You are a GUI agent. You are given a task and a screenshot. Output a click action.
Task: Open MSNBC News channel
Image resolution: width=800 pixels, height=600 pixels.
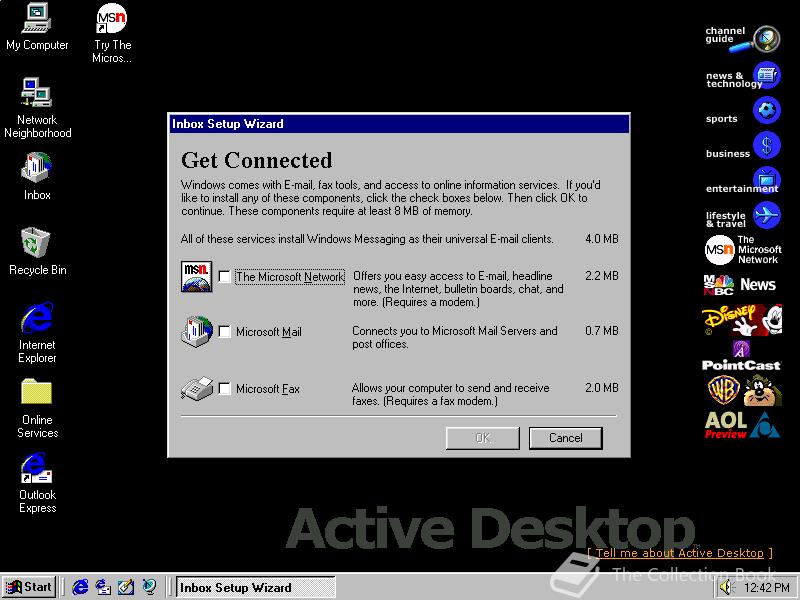click(740, 285)
